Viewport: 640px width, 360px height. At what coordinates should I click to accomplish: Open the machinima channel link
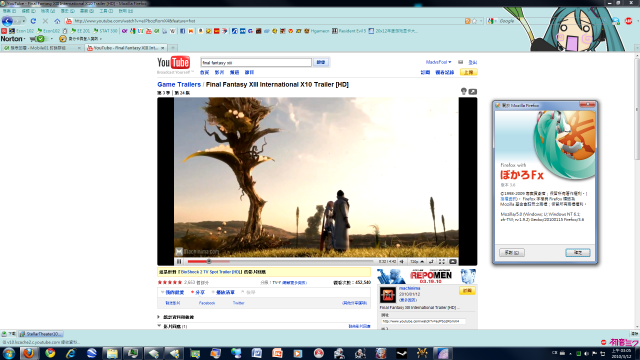point(409,288)
